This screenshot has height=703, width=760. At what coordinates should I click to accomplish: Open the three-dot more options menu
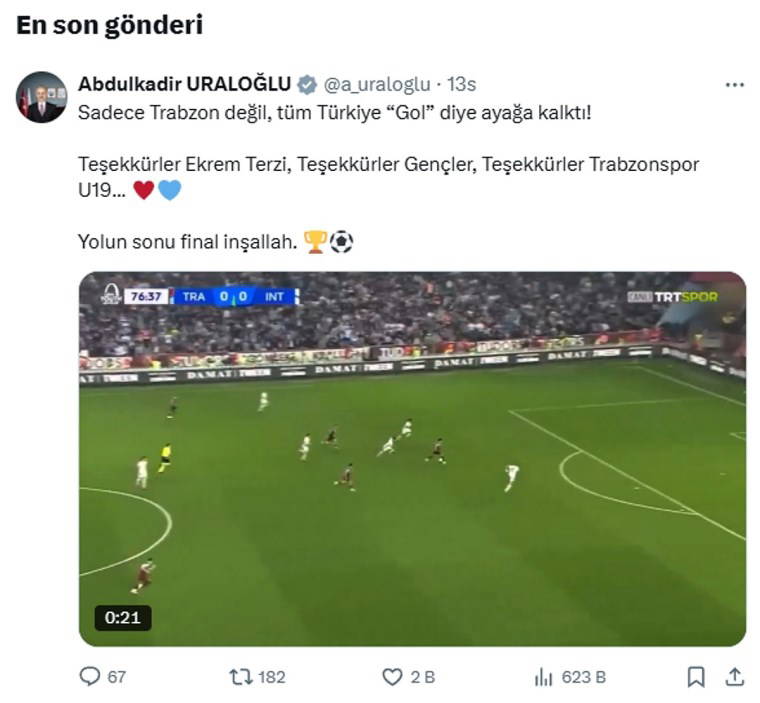(x=735, y=84)
